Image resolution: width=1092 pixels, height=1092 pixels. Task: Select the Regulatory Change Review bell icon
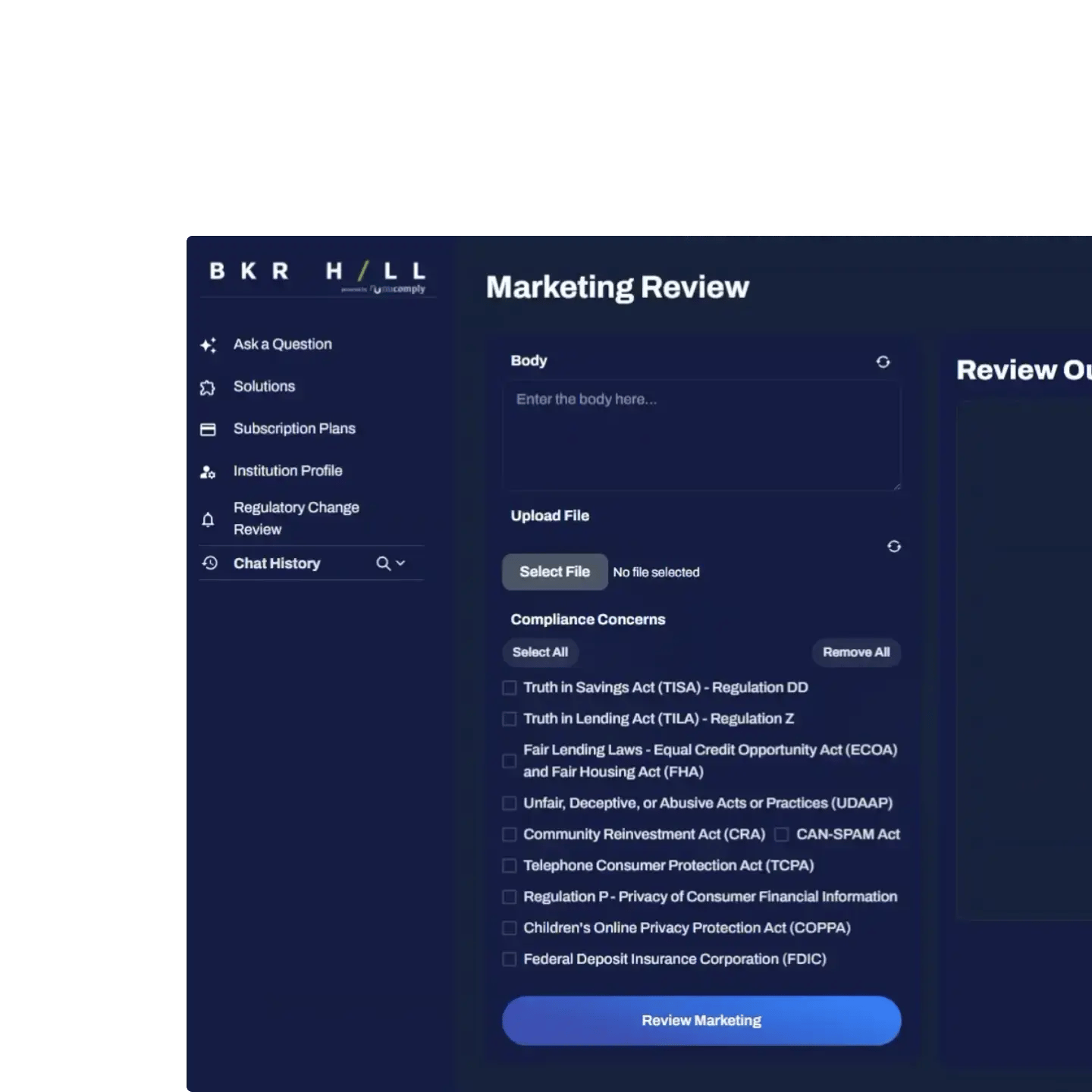[x=208, y=519]
